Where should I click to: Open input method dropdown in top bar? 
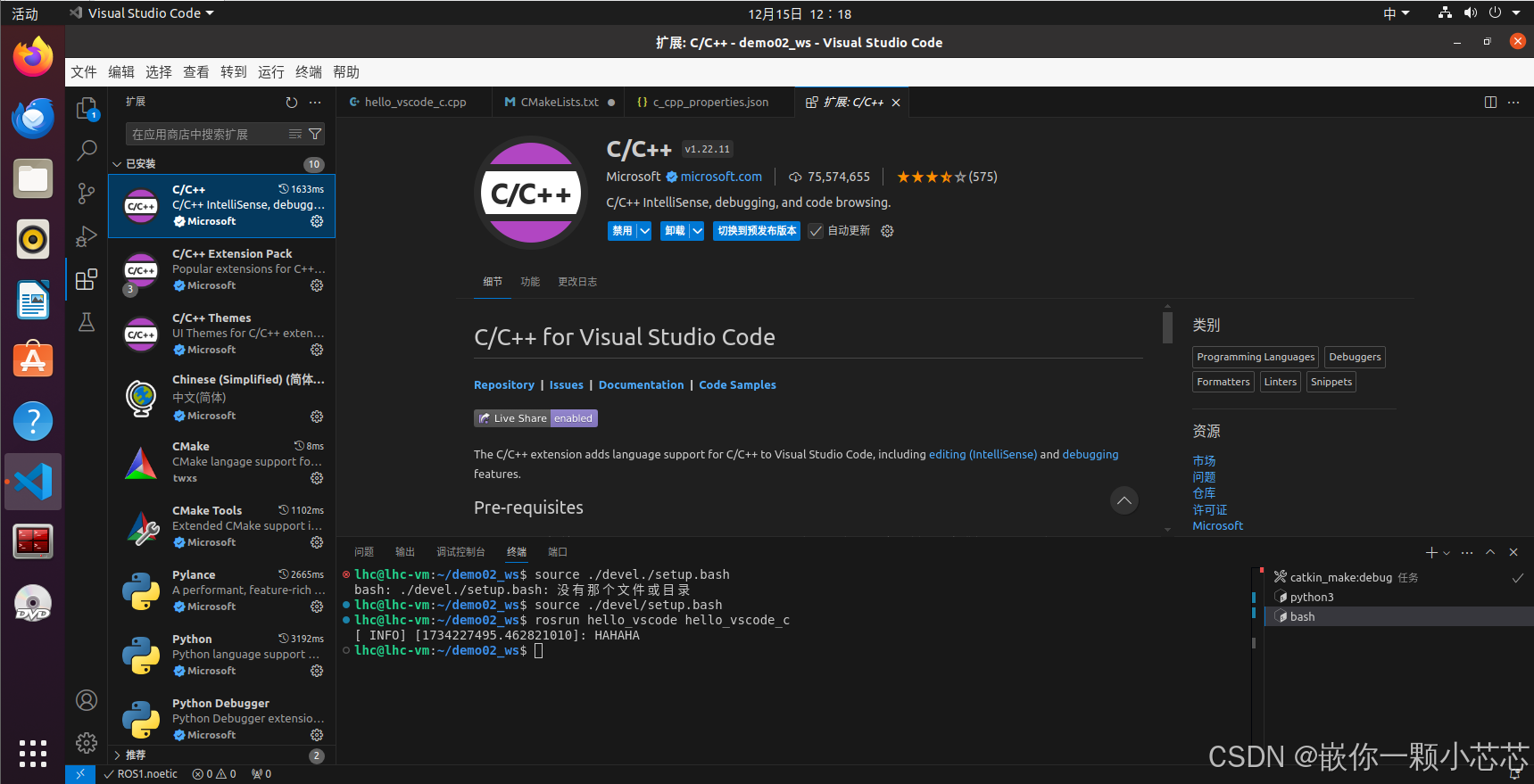point(1397,13)
